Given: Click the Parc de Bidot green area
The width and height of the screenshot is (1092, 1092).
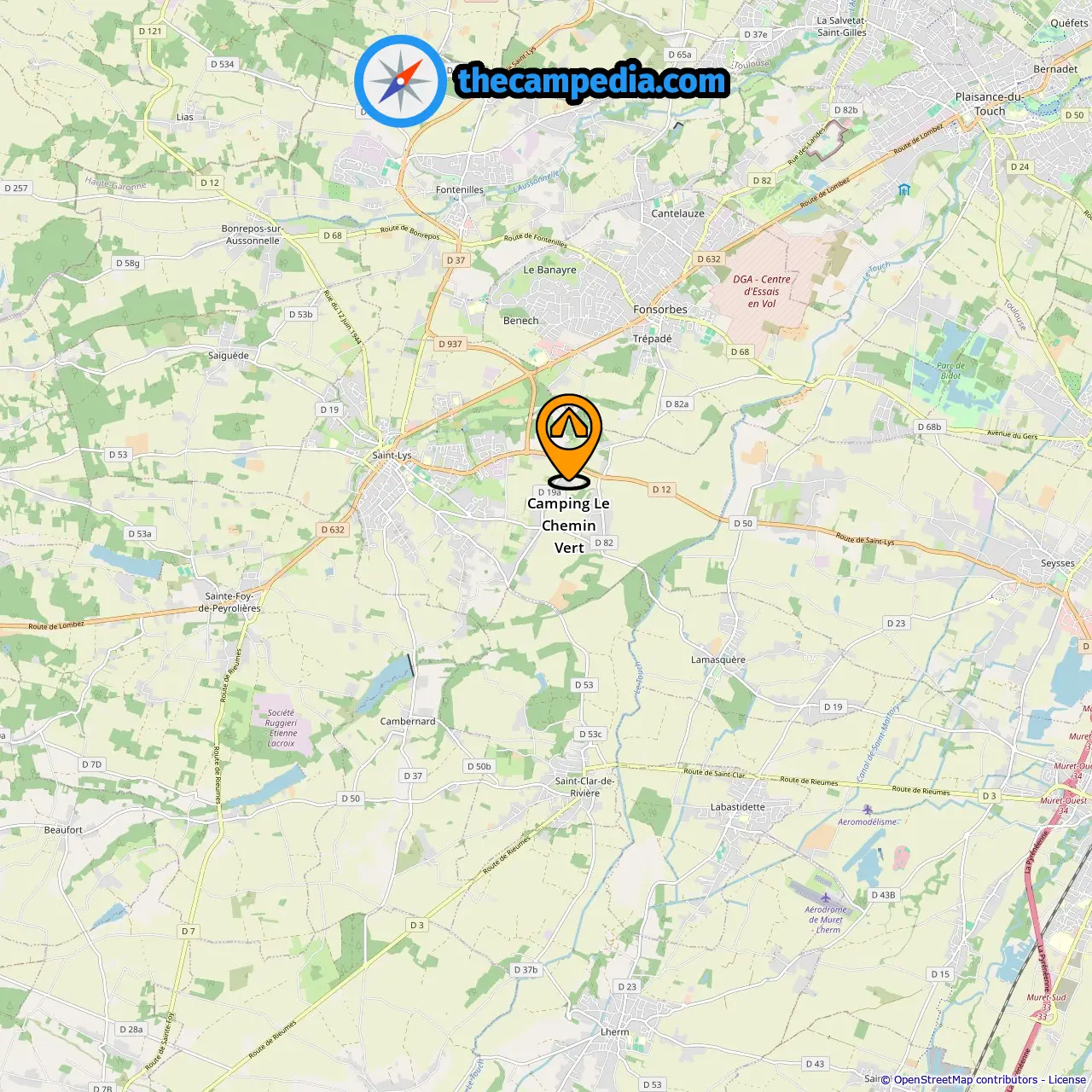Looking at the screenshot, I should click(x=951, y=370).
